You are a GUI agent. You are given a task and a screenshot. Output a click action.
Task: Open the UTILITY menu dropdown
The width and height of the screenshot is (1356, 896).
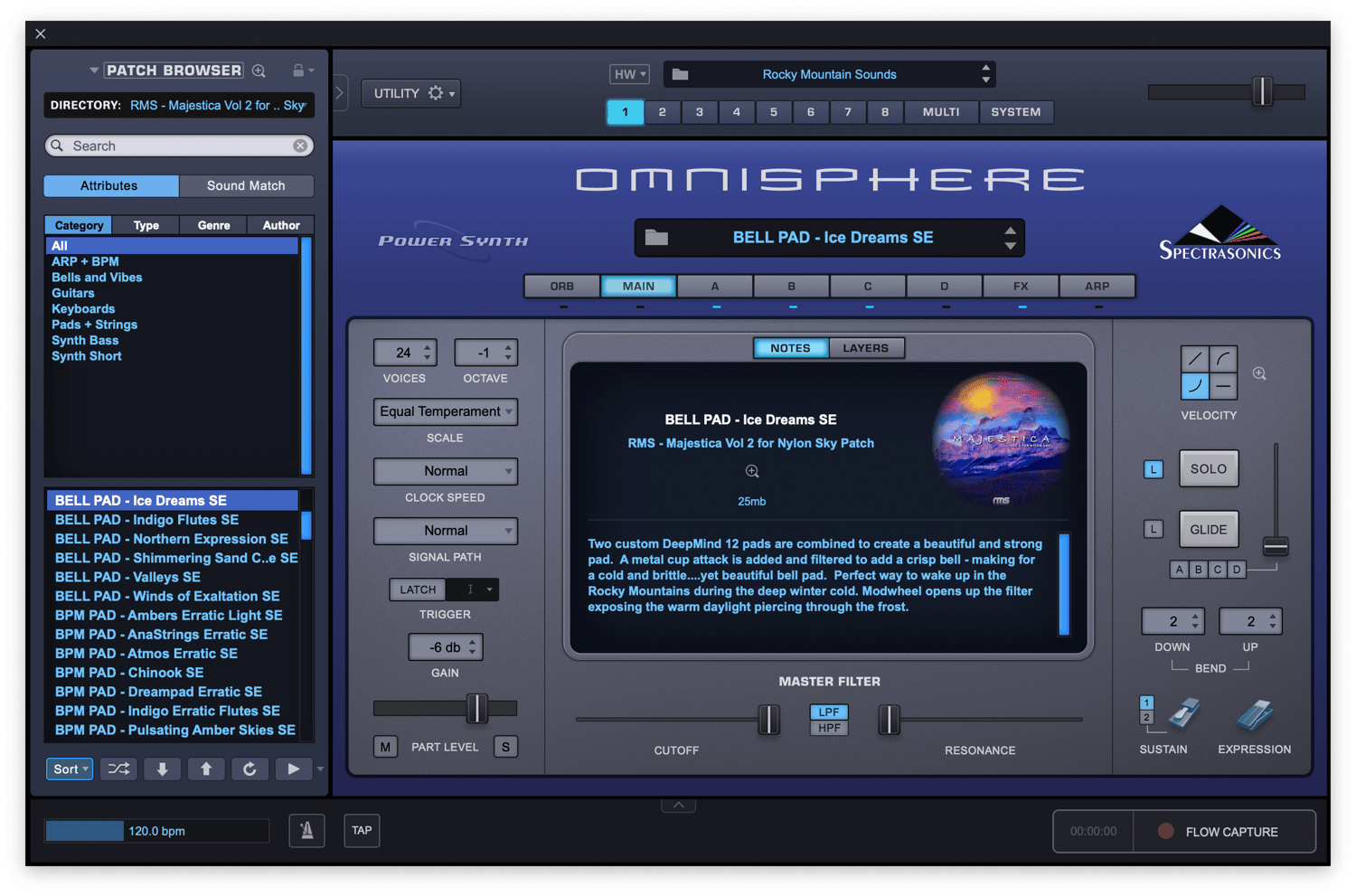411,93
